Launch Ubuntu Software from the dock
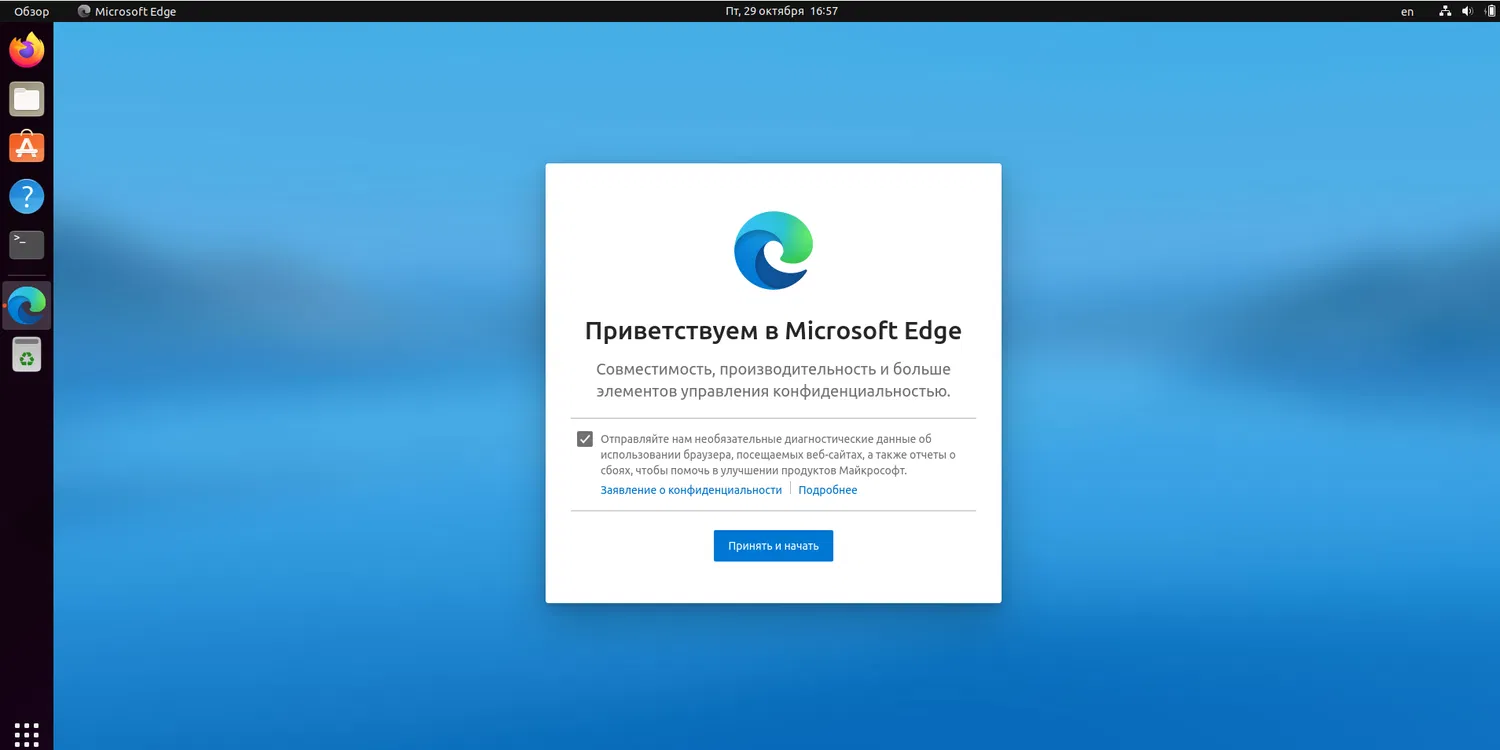 [x=27, y=147]
